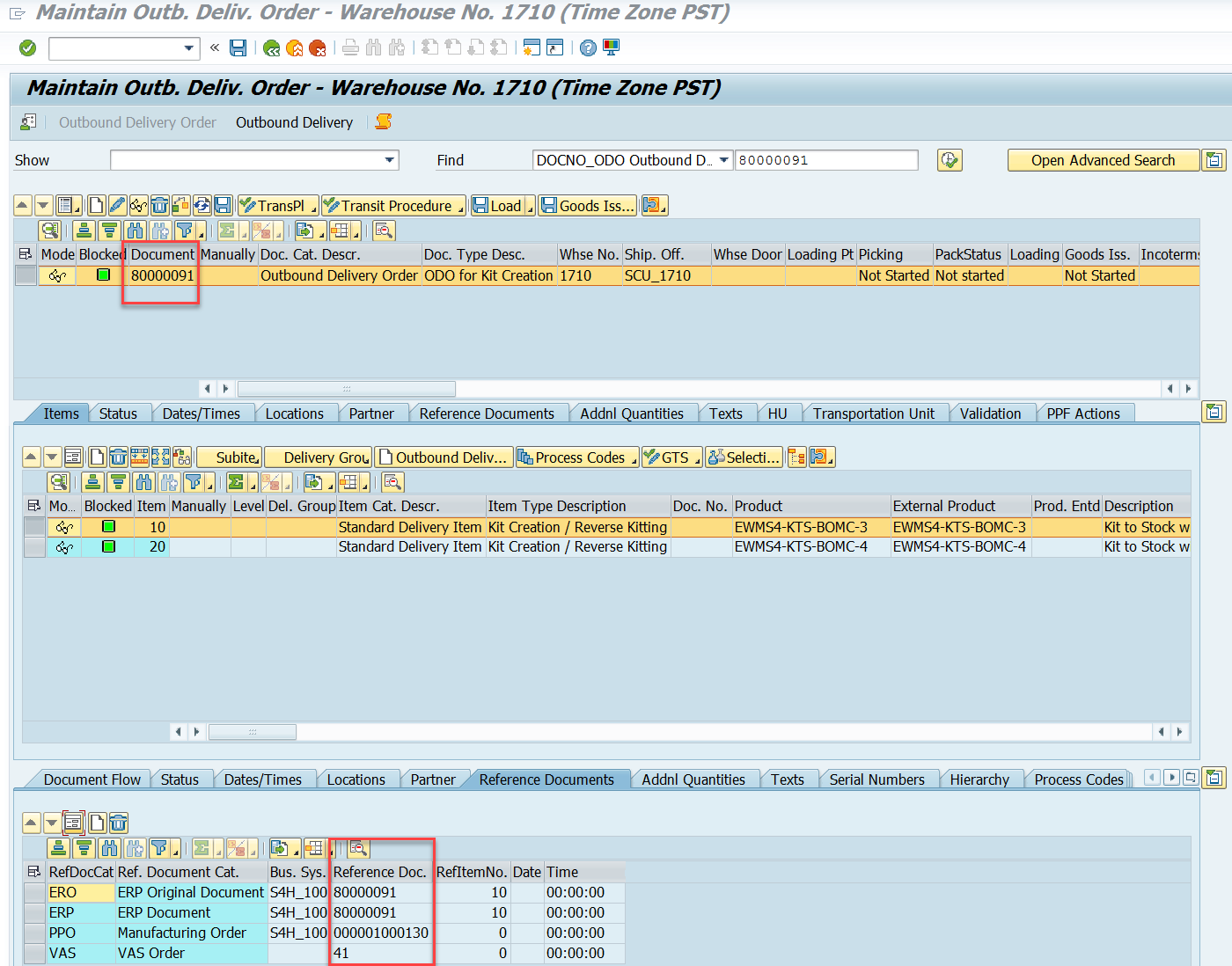
Task: Click the red Cancel icon
Action: [318, 48]
